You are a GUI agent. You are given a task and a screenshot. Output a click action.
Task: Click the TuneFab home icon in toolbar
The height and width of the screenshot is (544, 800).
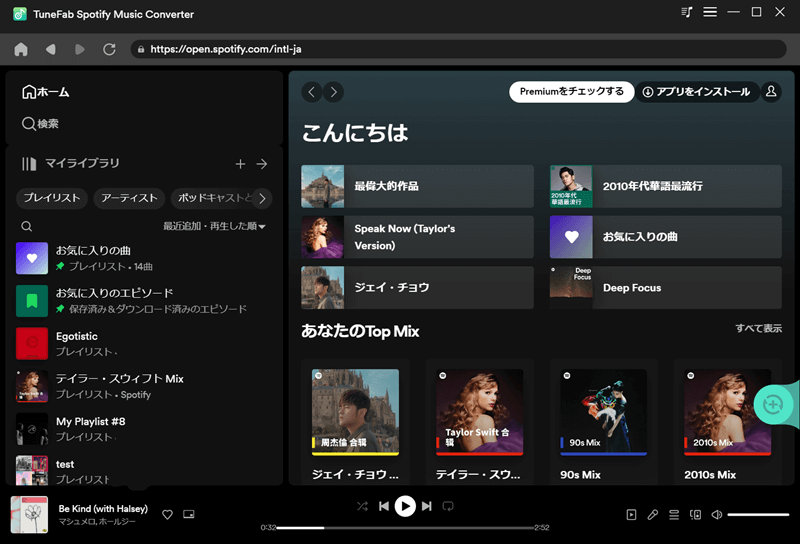(21, 49)
